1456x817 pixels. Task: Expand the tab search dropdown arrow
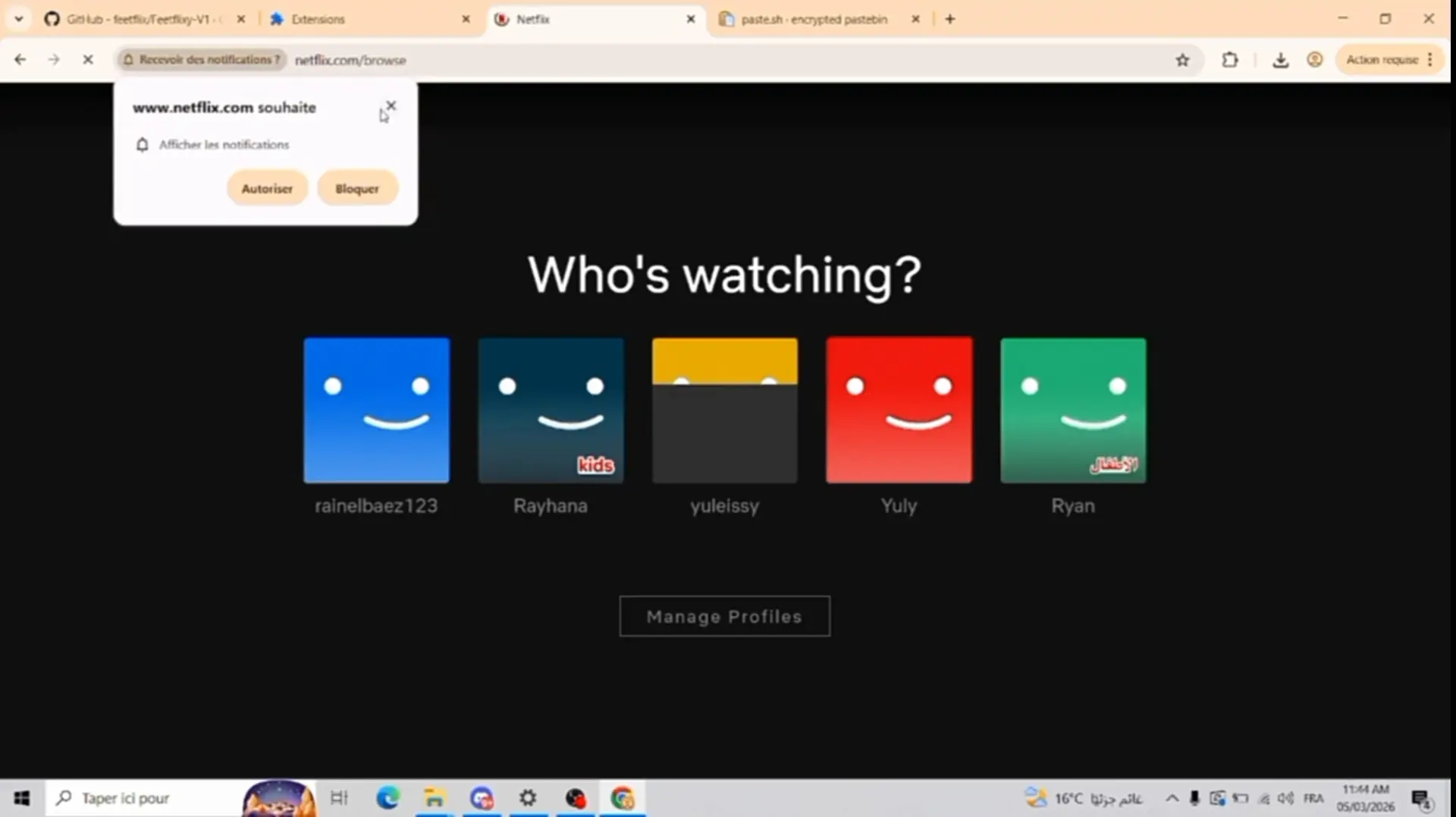tap(19, 19)
